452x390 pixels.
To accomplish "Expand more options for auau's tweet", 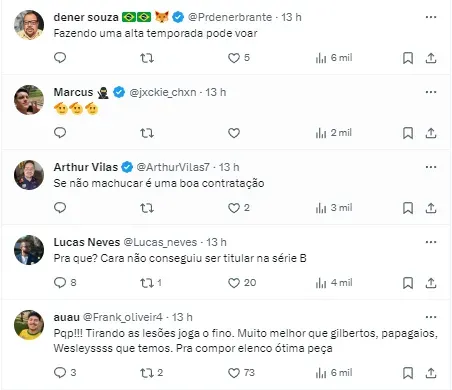I will coord(431,317).
